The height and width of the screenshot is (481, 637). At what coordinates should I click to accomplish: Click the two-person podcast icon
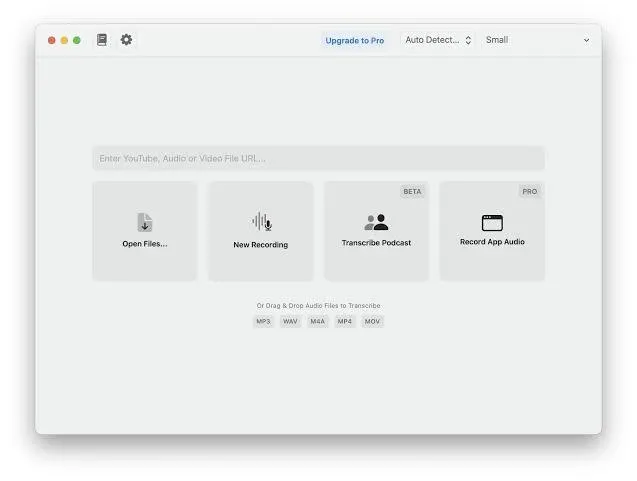tap(376, 222)
